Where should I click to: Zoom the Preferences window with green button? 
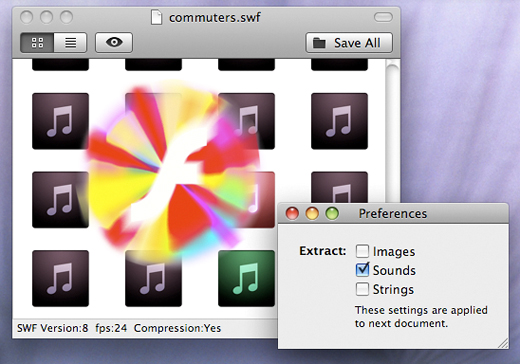(332, 213)
